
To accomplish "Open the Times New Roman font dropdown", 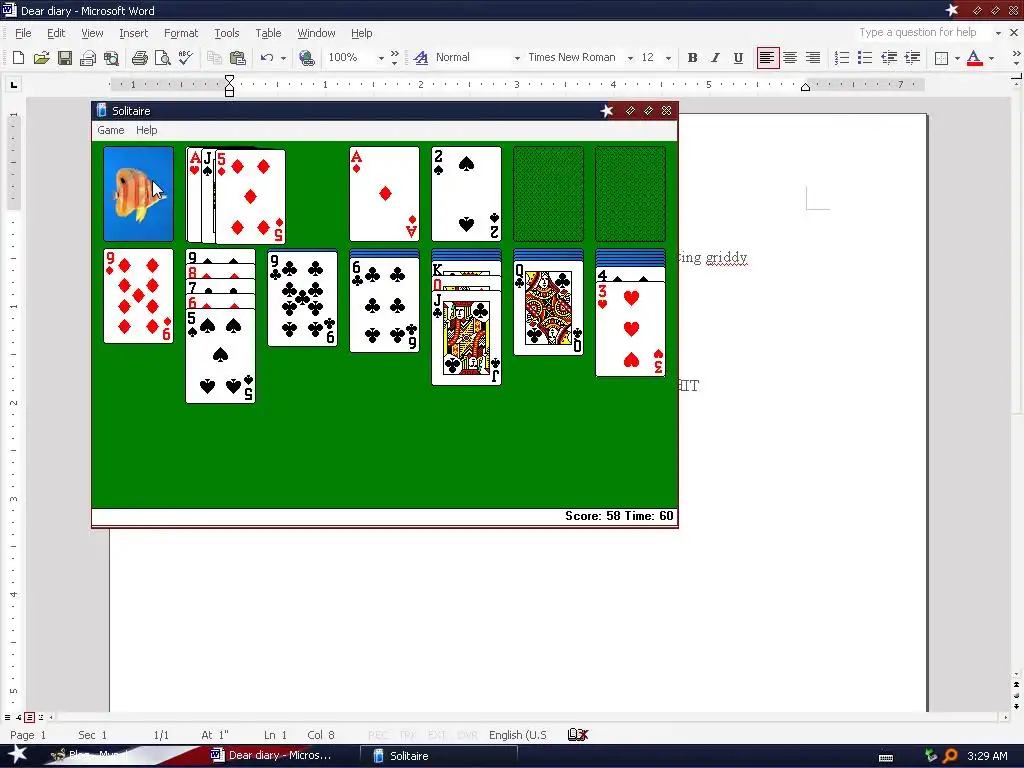I will [630, 58].
